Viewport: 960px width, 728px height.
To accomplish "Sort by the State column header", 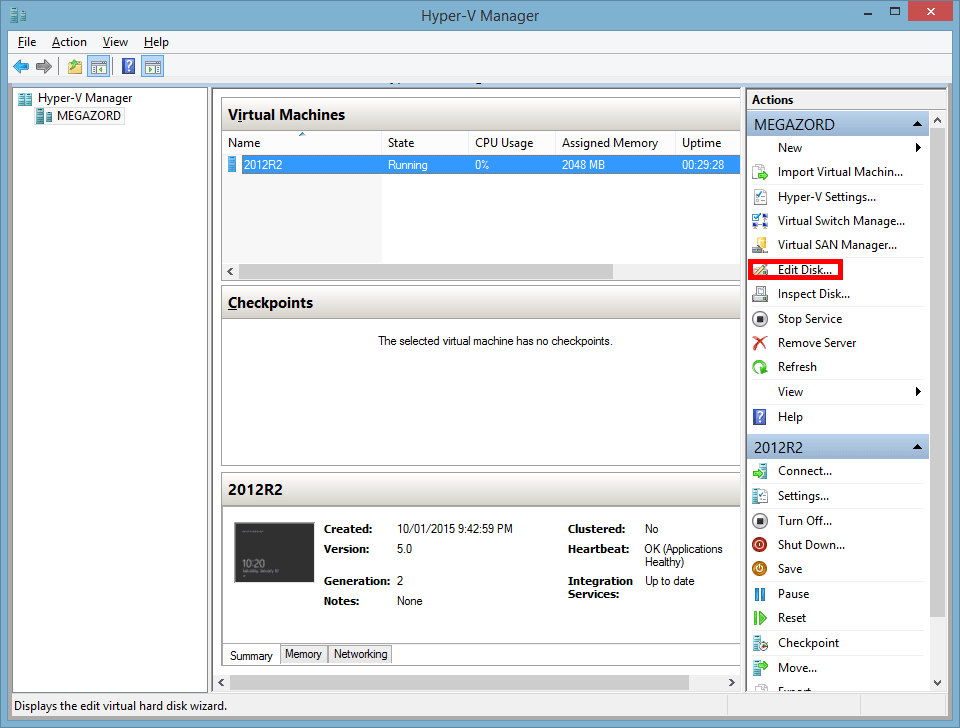I will click(x=425, y=143).
